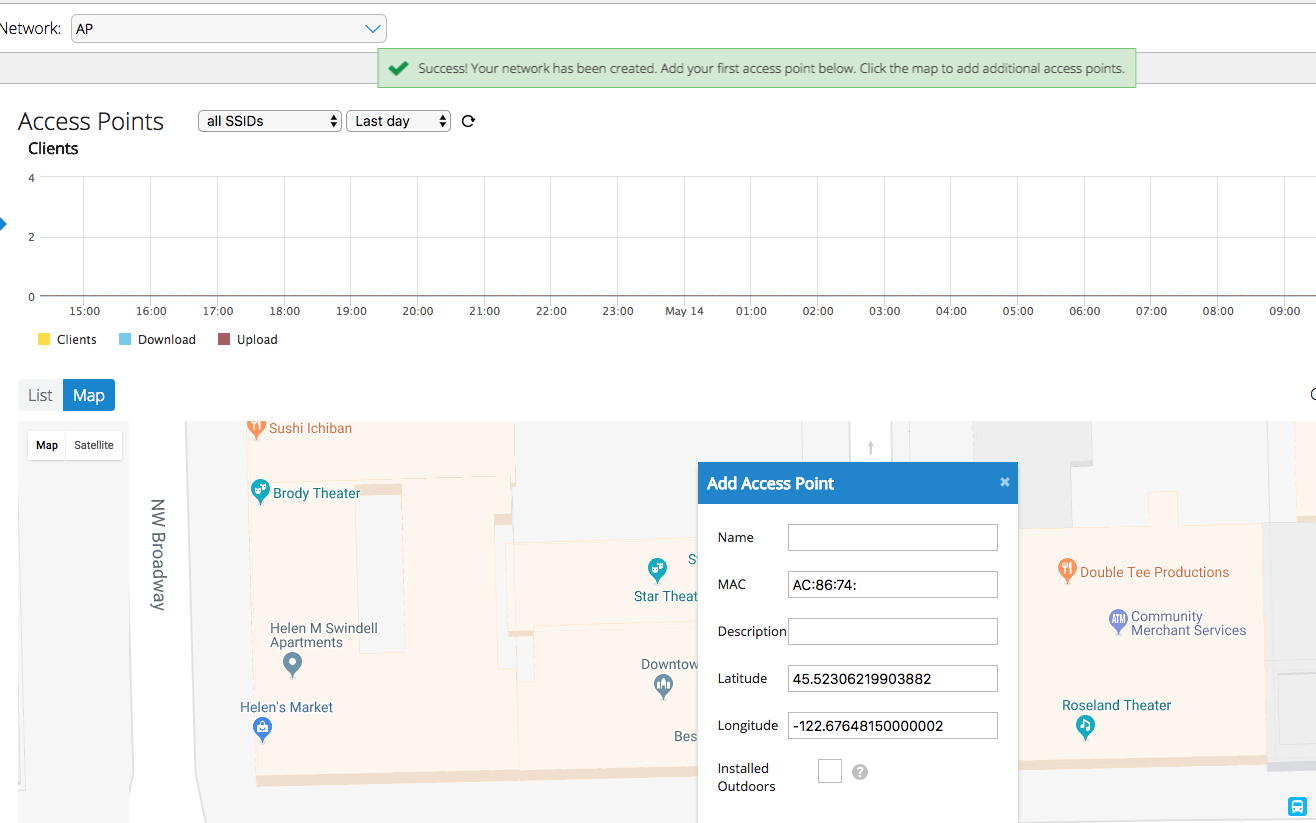
Task: Click the Sushi Ichiban restaurant marker icon
Action: pos(257,430)
